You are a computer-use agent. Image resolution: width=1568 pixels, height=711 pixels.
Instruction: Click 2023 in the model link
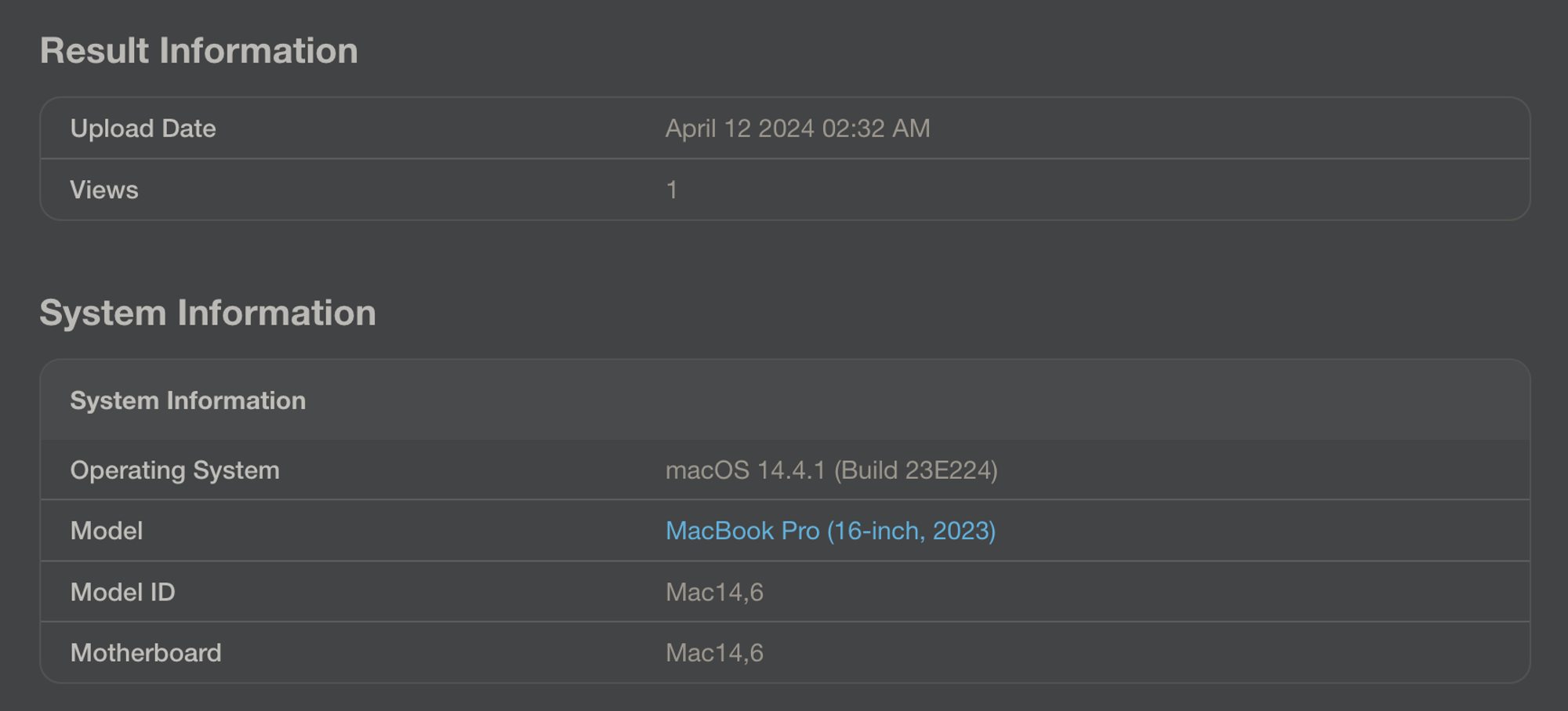click(x=961, y=531)
